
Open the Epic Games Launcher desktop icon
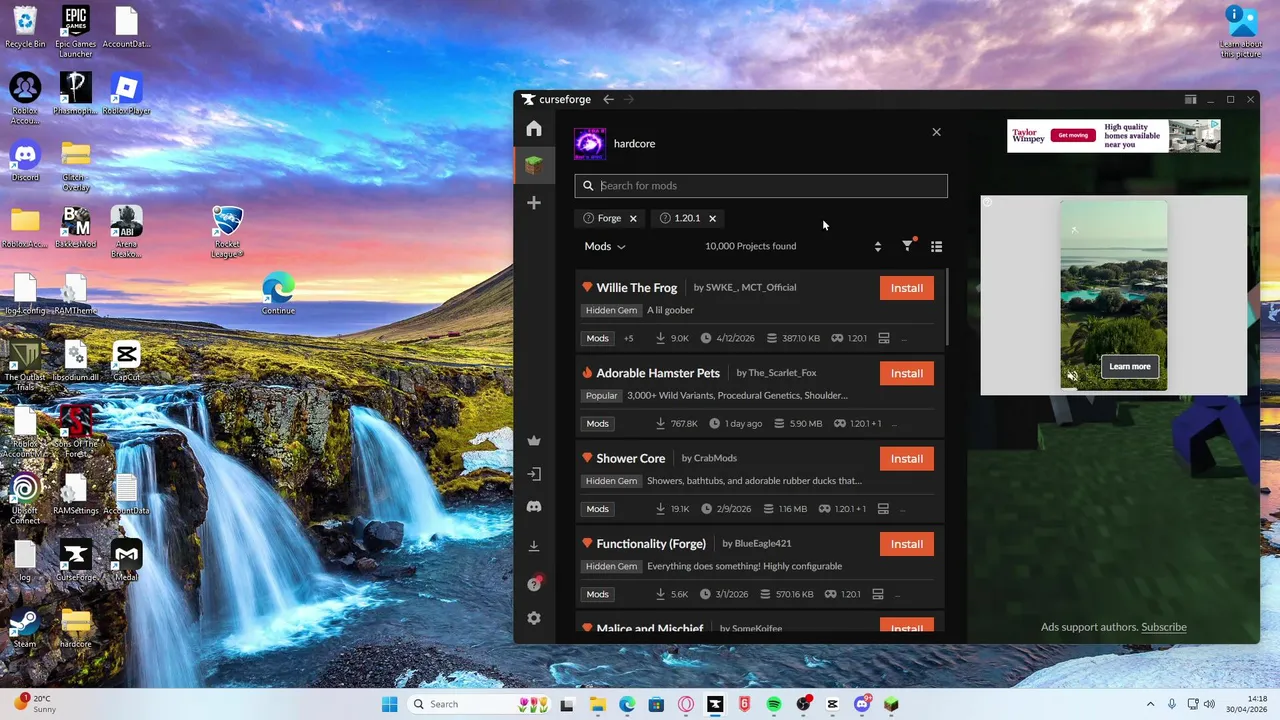(75, 31)
